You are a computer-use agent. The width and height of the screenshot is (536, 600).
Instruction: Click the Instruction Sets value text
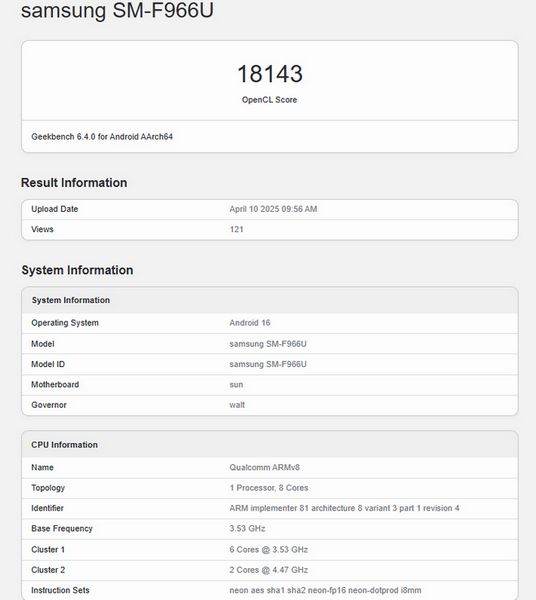point(325,590)
